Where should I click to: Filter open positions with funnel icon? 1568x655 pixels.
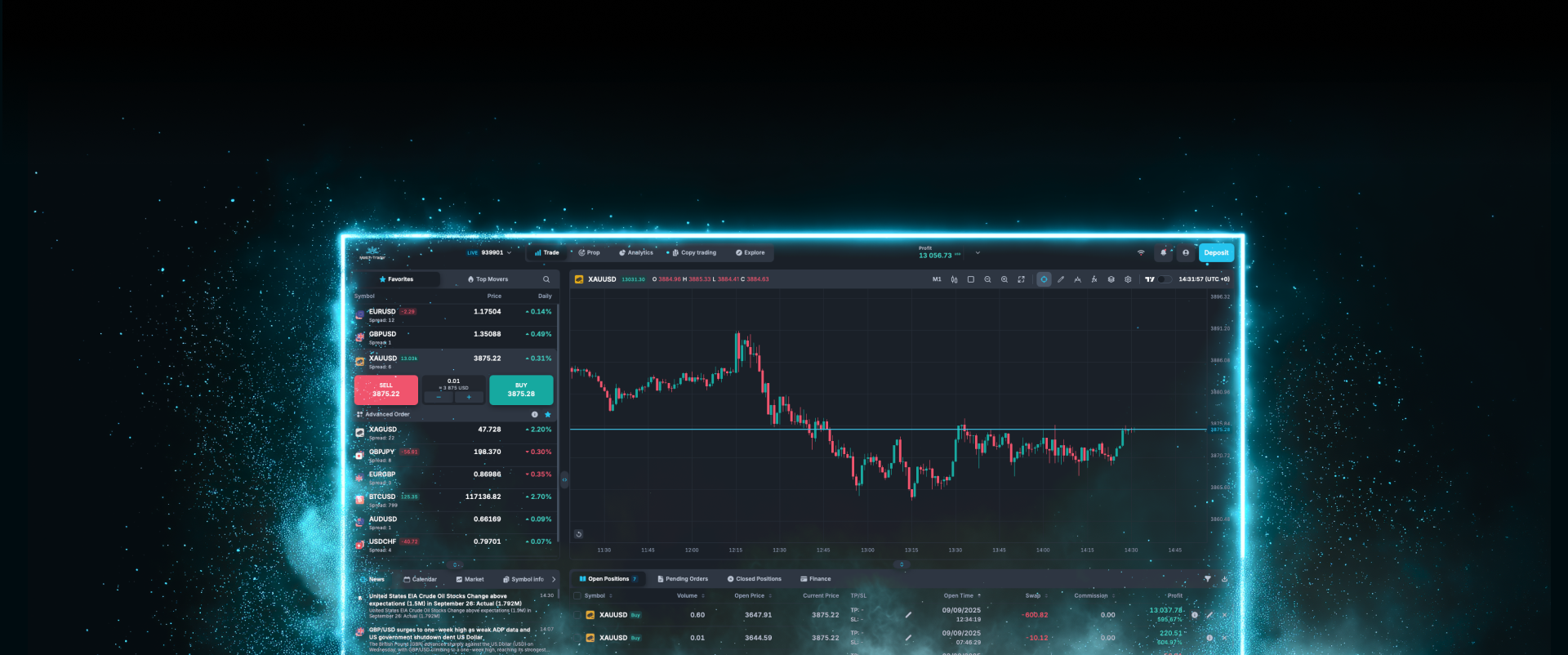coord(1207,579)
